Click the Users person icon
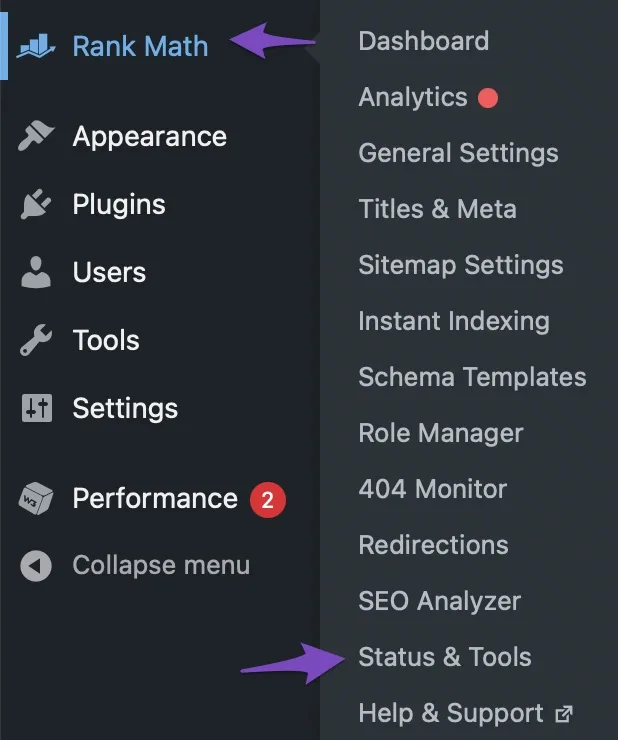The width and height of the screenshot is (618, 740). 36,272
